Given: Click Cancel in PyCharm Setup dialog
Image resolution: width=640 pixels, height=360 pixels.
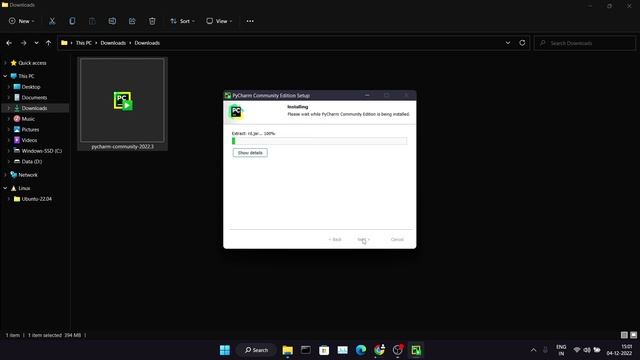Looking at the screenshot, I should tap(397, 240).
